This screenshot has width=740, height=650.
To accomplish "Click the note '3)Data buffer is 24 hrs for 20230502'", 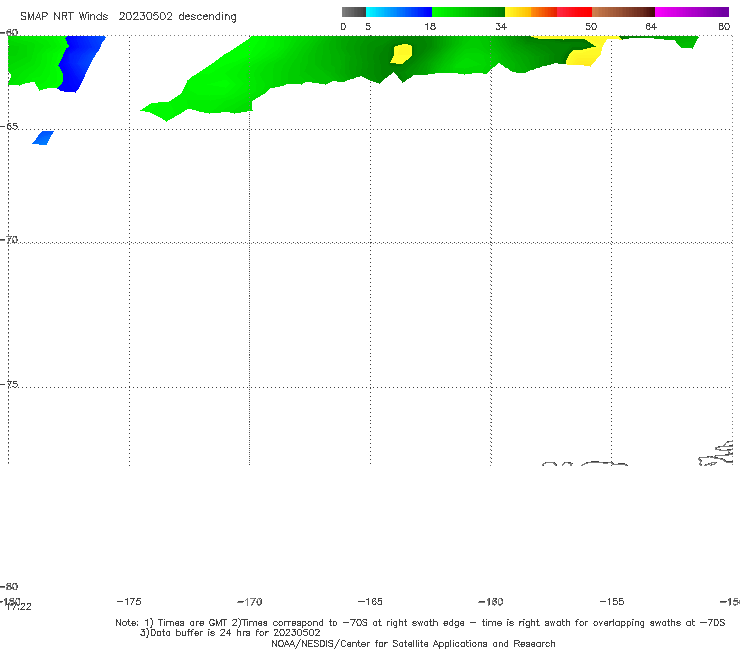I will point(230,633).
